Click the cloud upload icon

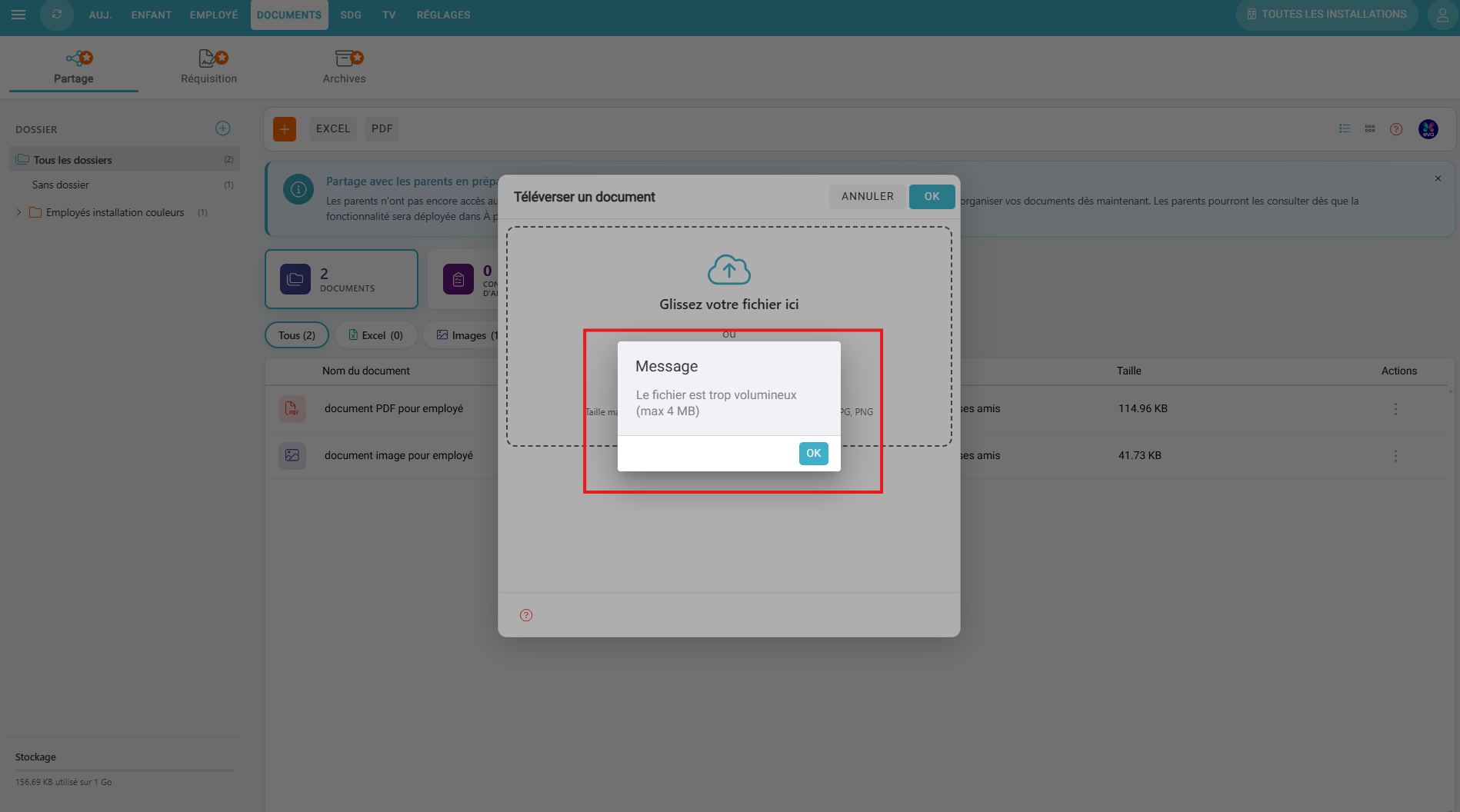point(728,270)
